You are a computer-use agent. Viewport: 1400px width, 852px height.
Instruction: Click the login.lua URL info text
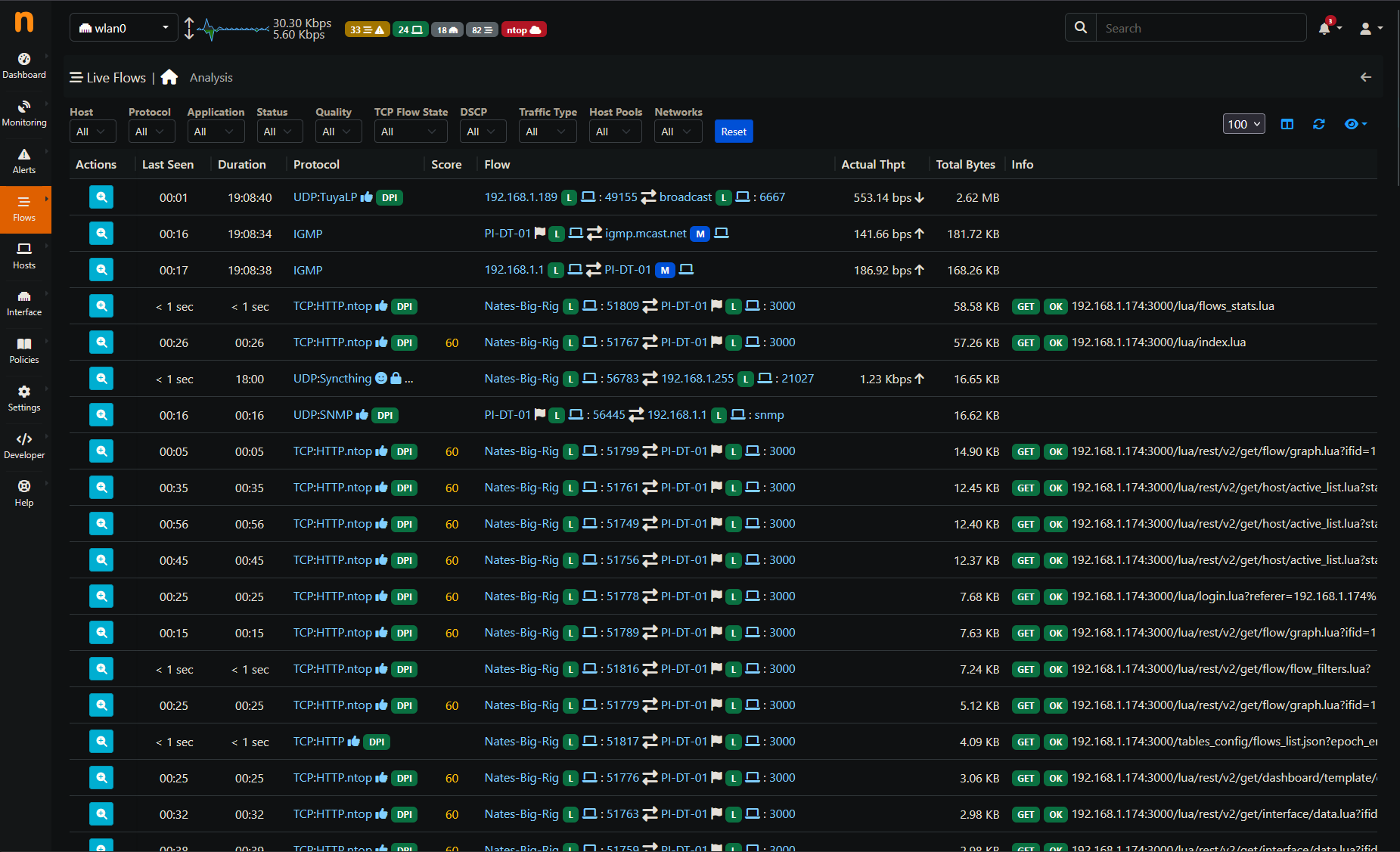tap(1223, 596)
